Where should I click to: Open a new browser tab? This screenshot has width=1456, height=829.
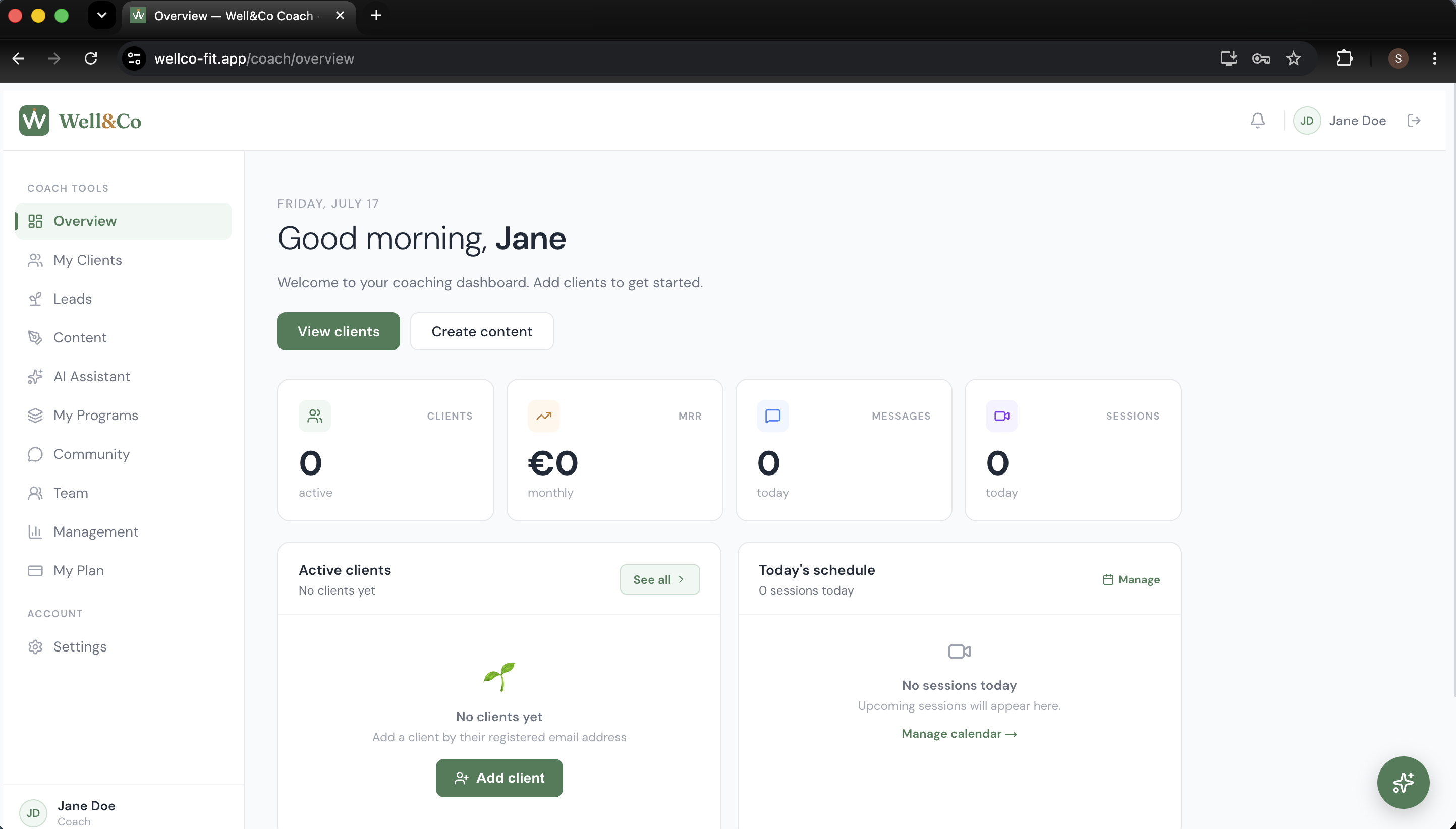[x=376, y=15]
